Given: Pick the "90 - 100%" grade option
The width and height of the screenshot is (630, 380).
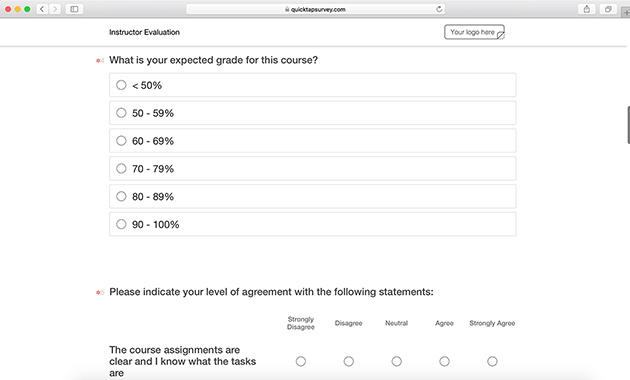Looking at the screenshot, I should (313, 224).
